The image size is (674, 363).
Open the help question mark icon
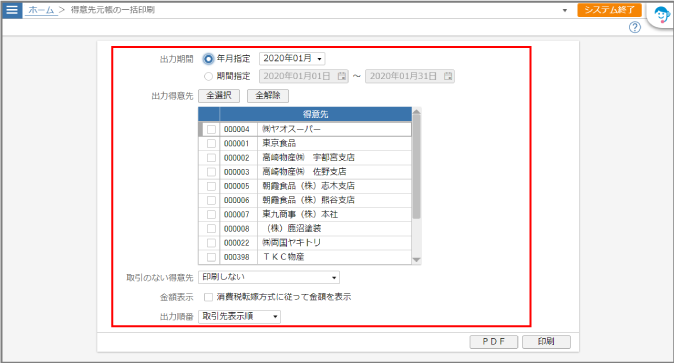point(634,28)
